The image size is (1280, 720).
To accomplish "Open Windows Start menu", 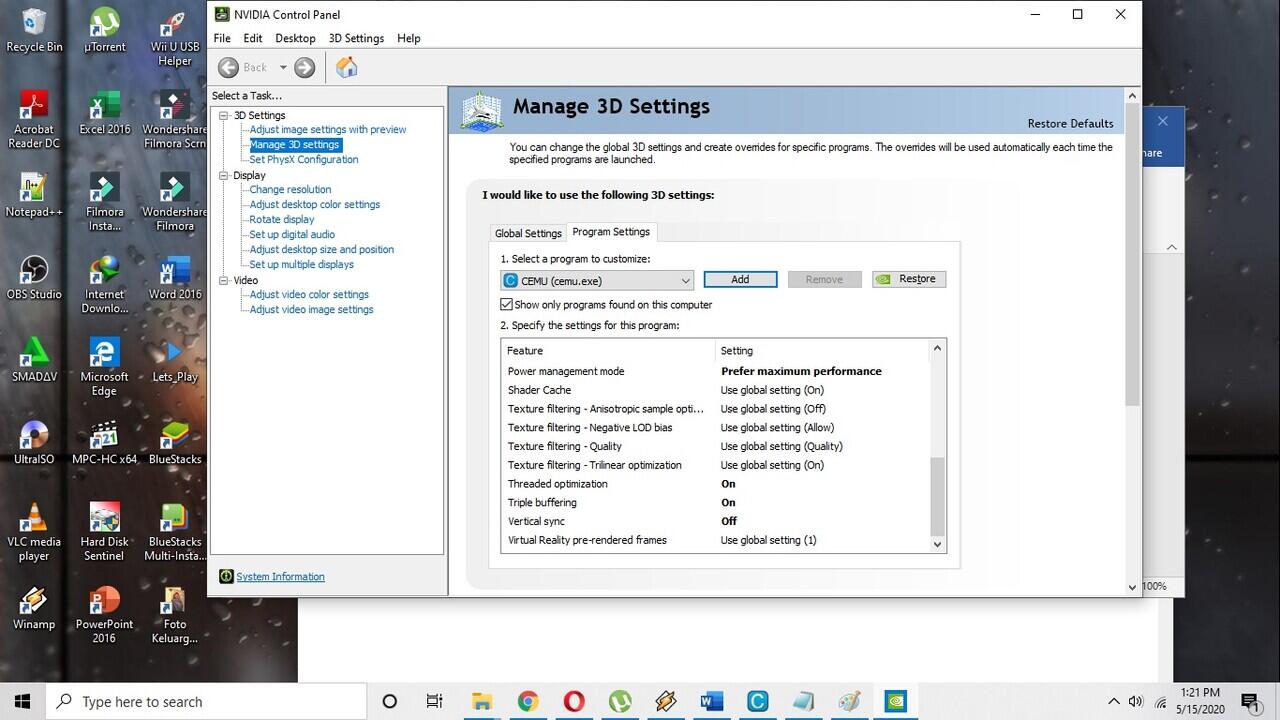I will point(22,701).
